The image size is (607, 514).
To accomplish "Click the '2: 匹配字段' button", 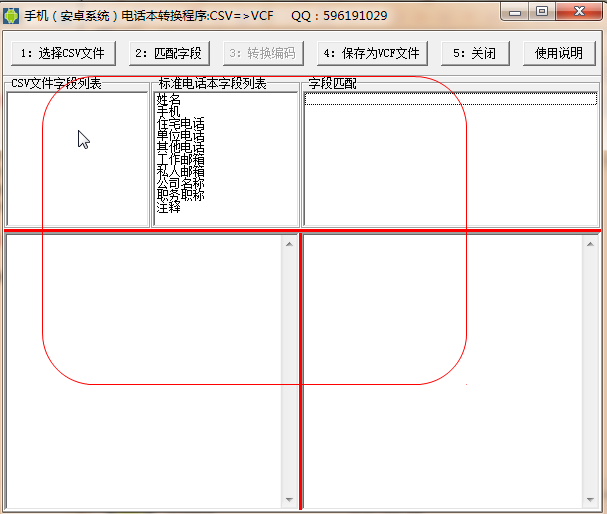I will [169, 53].
